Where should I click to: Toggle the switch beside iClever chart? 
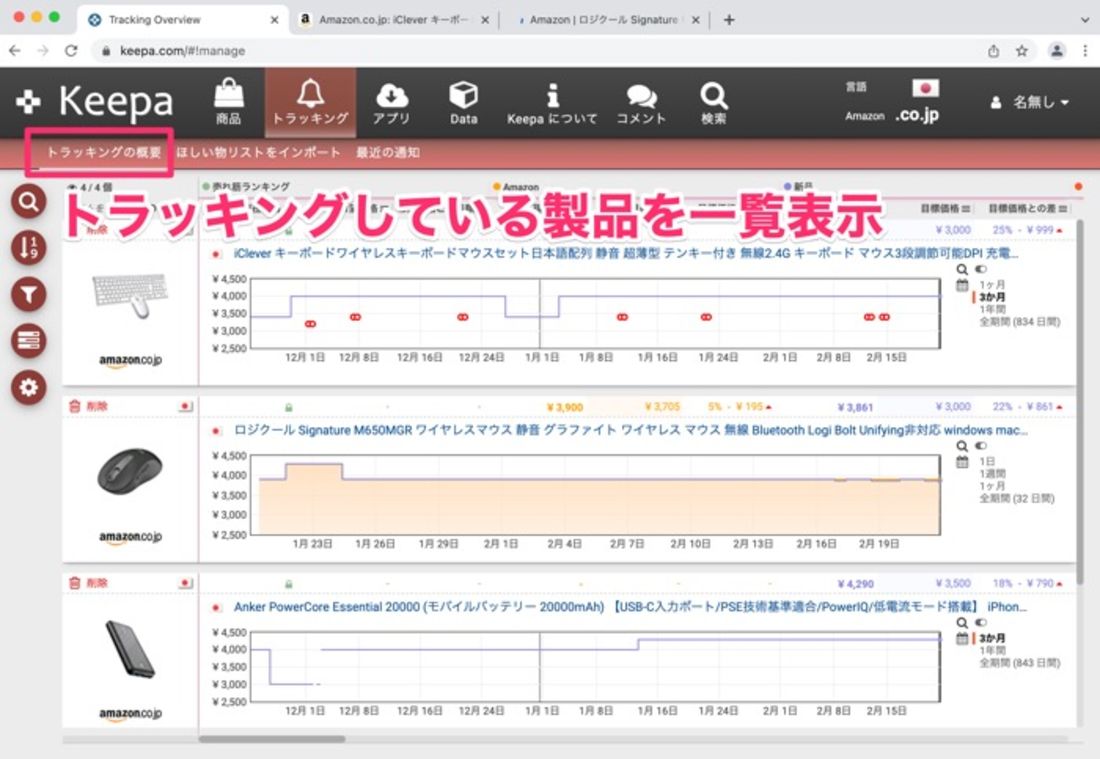click(981, 269)
